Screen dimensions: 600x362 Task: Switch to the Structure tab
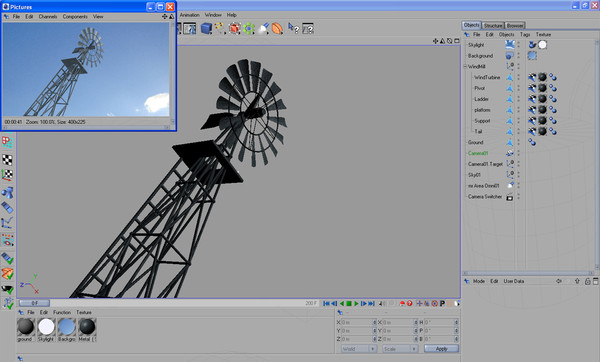[x=493, y=26]
